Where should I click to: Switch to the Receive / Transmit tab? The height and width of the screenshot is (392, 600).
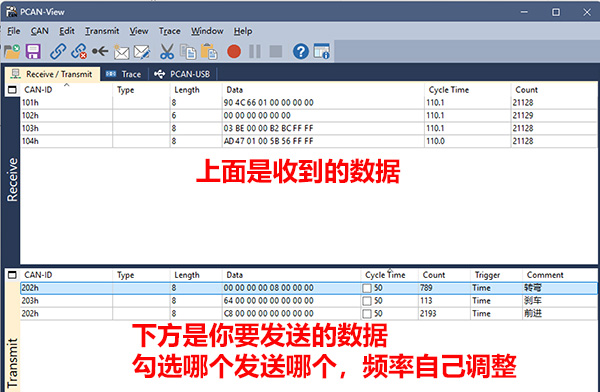tap(52, 74)
